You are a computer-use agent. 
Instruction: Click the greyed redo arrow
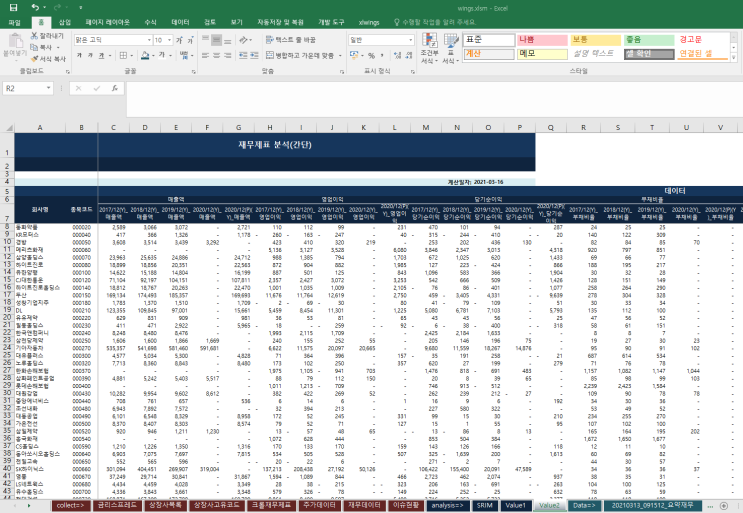coord(57,7)
